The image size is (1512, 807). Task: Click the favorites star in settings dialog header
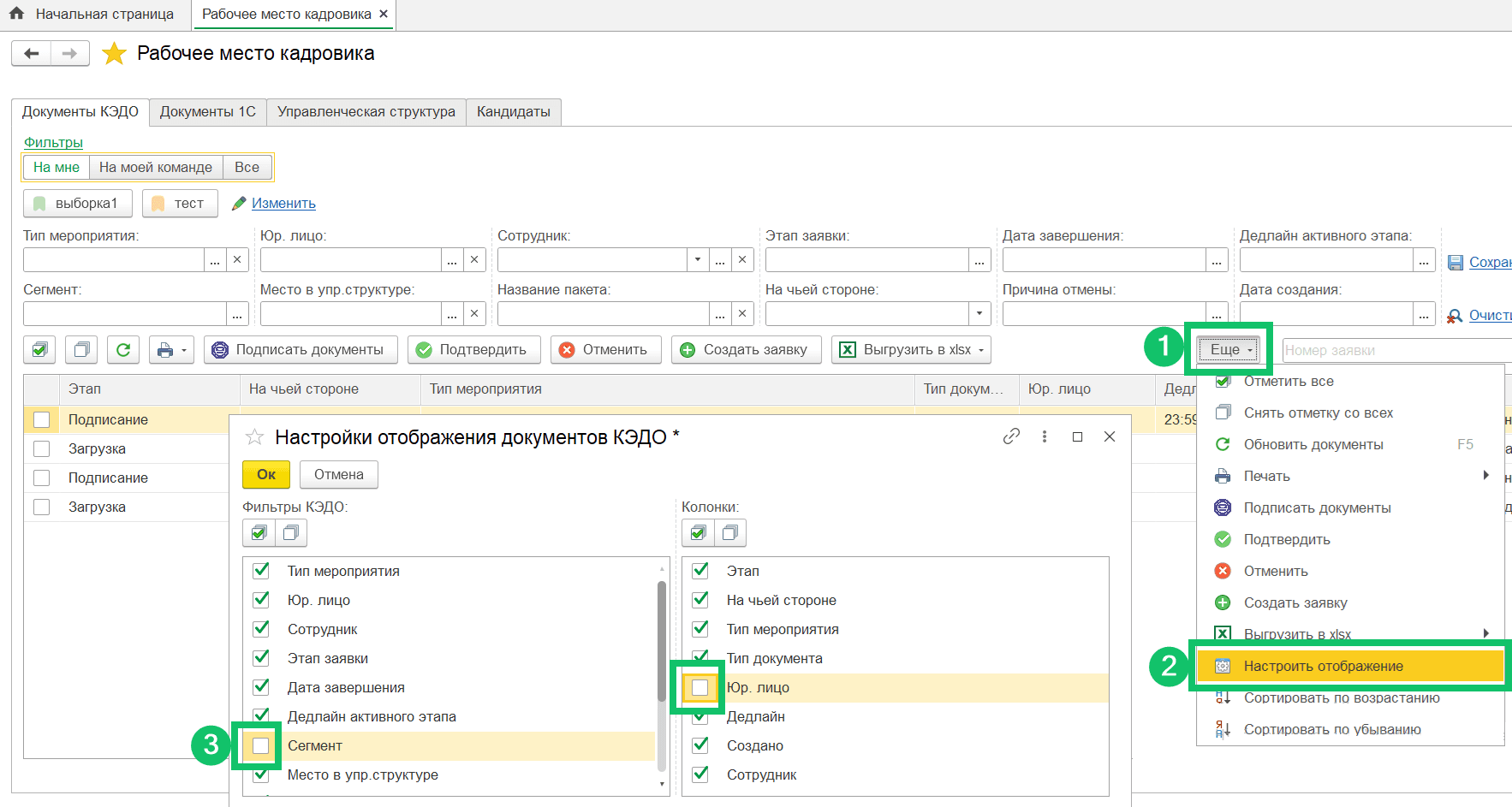click(x=254, y=437)
